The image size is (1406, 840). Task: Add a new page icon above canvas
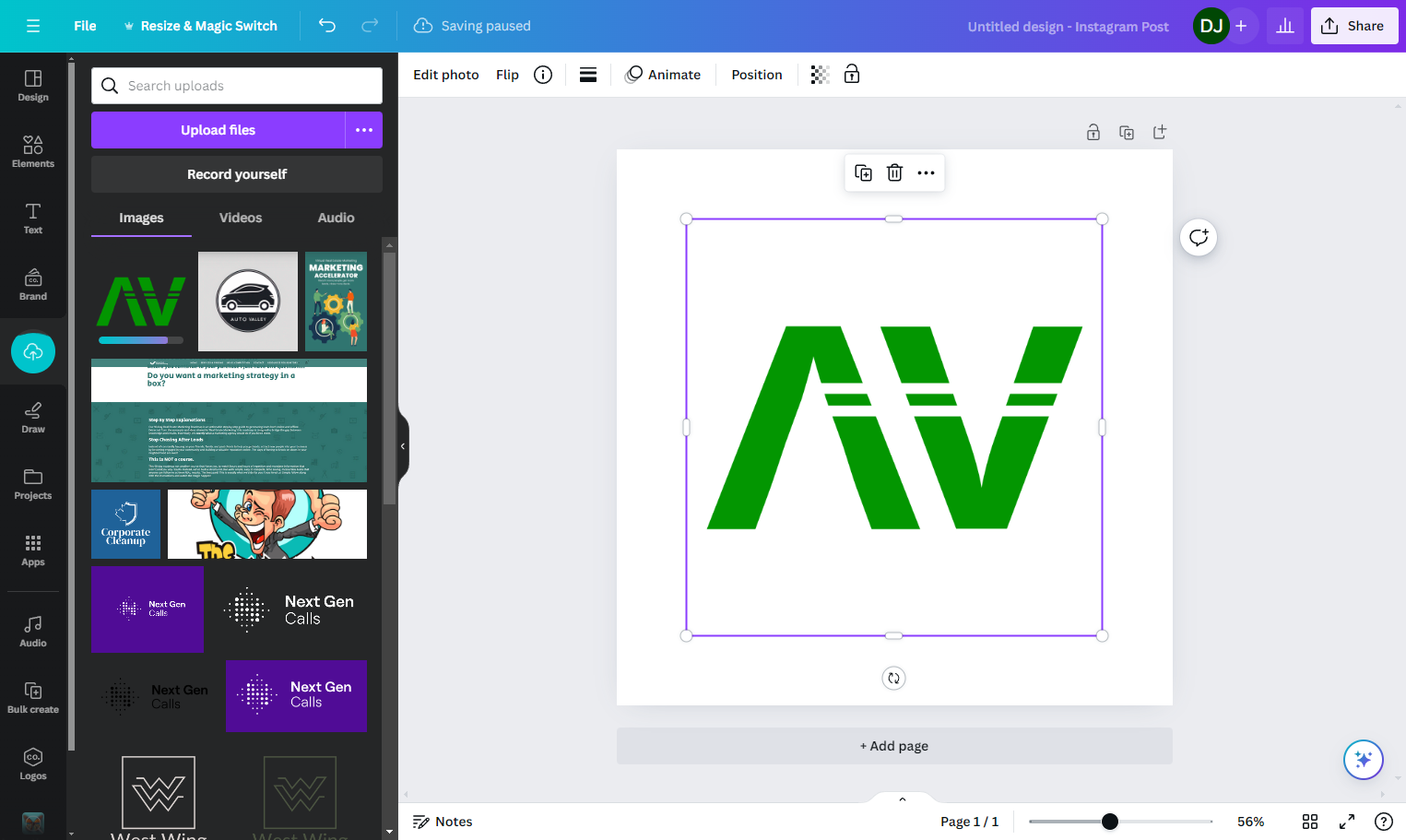coord(1160,132)
